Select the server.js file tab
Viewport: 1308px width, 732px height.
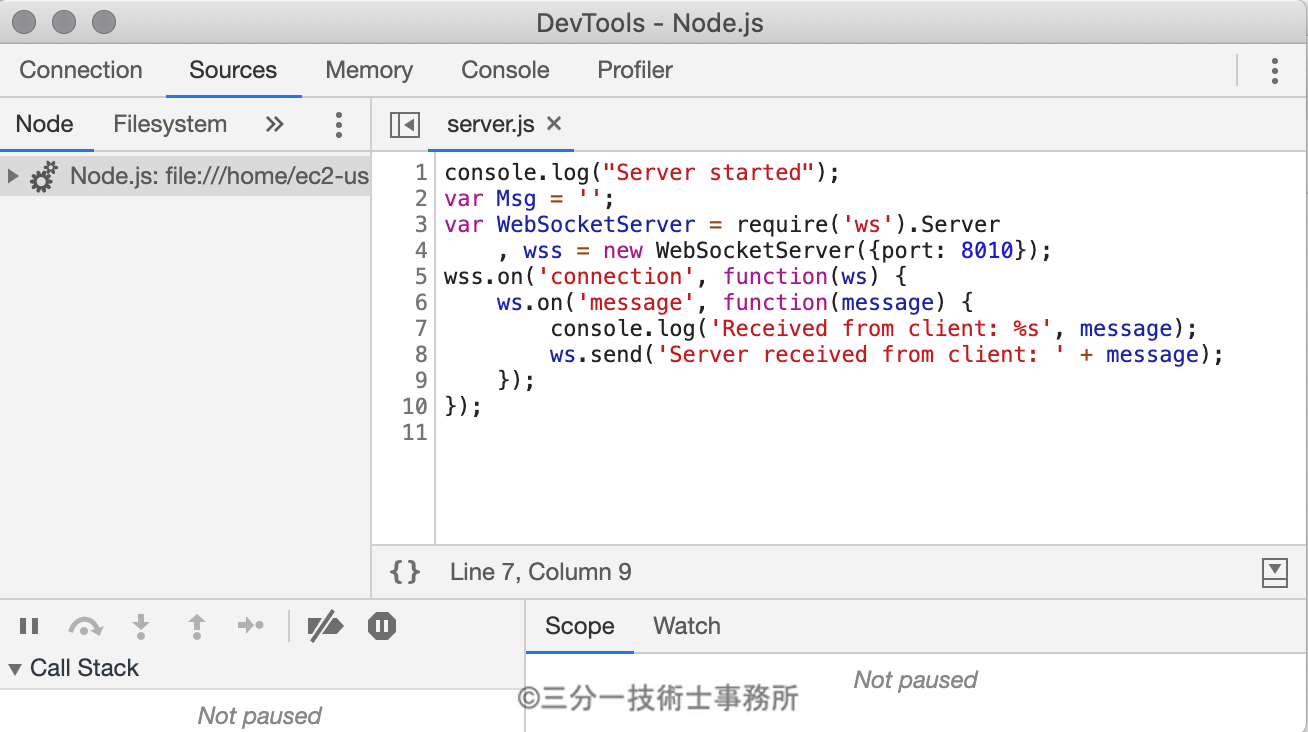[491, 124]
